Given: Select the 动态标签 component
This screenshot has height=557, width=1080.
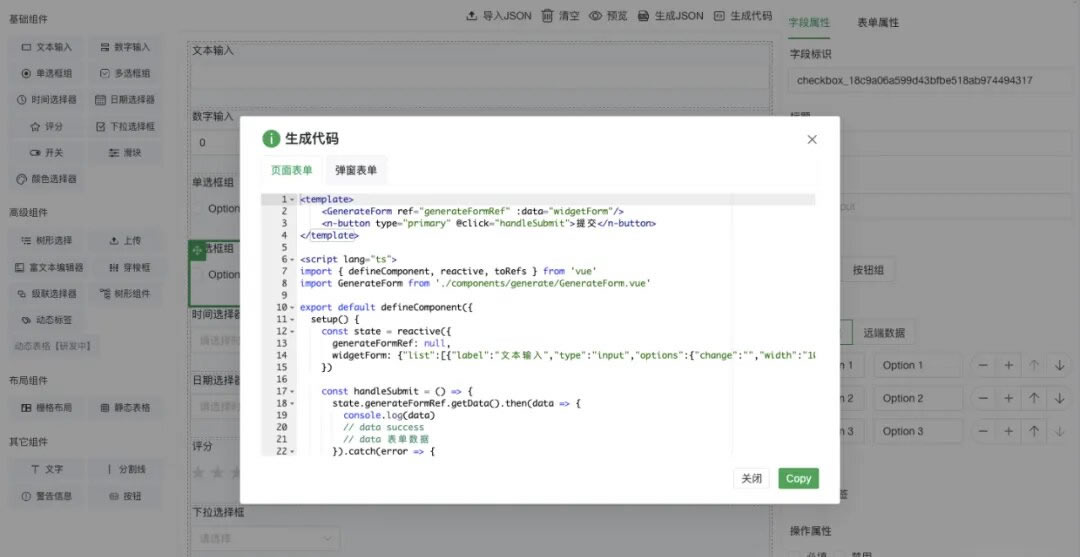Looking at the screenshot, I should [x=47, y=320].
